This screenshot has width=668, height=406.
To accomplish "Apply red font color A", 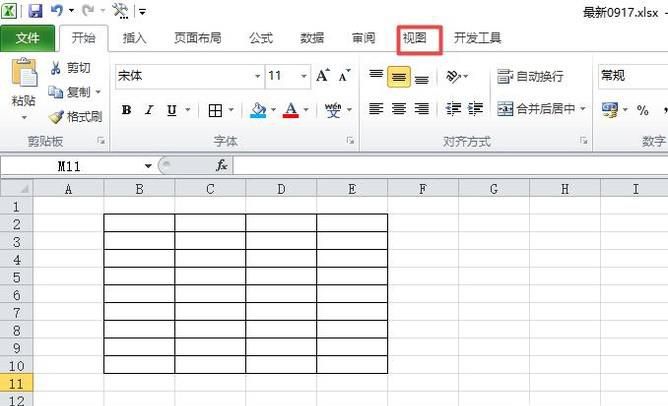I will tap(291, 110).
